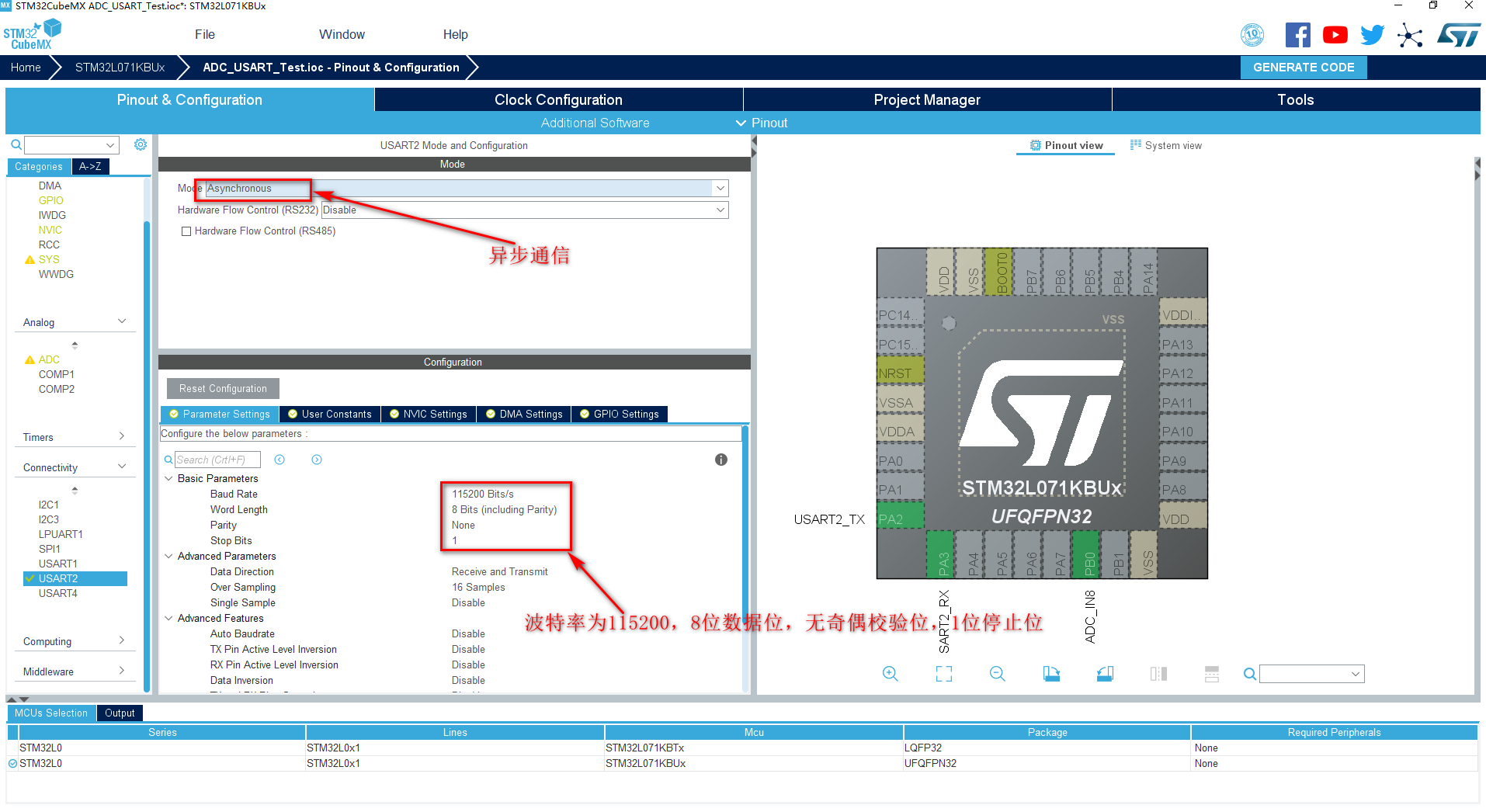Image resolution: width=1486 pixels, height=812 pixels.
Task: Click the ST community network icon
Action: click(1410, 35)
